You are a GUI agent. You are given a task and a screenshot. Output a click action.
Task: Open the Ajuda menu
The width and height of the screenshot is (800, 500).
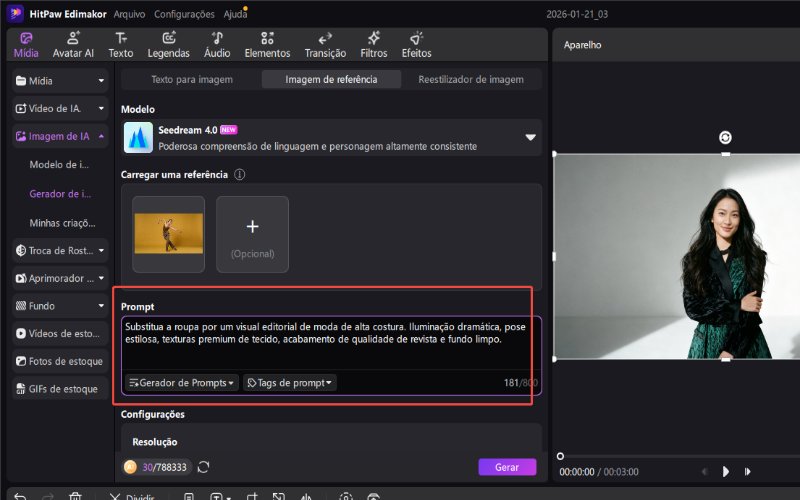235,14
